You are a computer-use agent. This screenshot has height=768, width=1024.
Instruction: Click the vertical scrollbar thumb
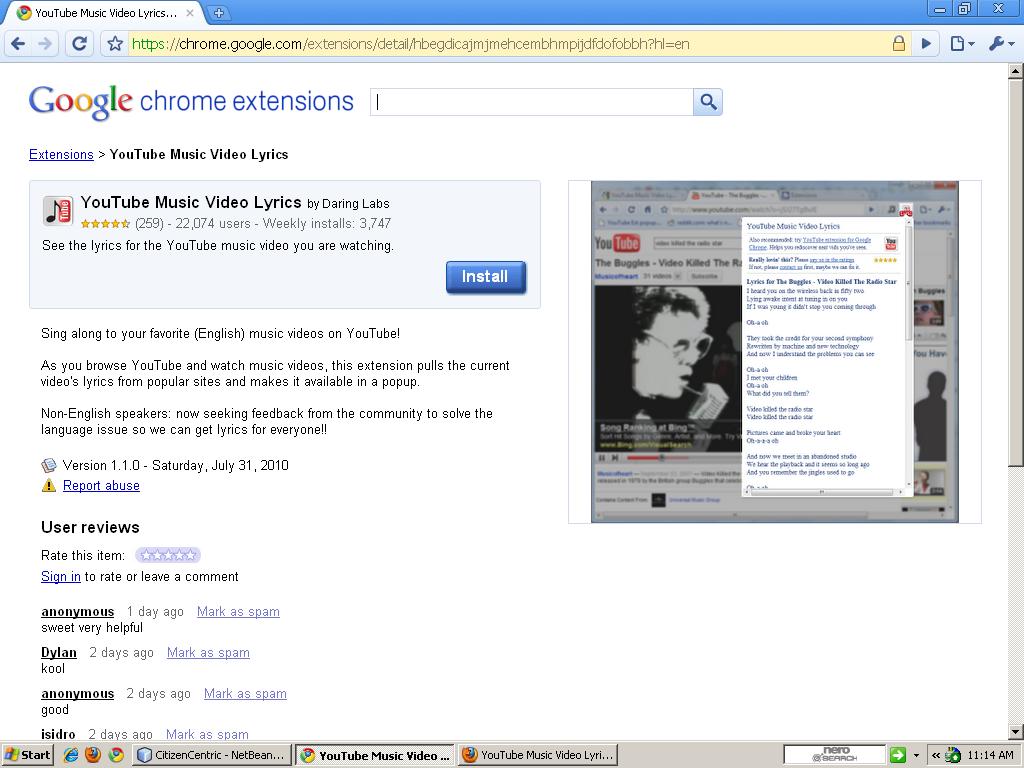1016,272
